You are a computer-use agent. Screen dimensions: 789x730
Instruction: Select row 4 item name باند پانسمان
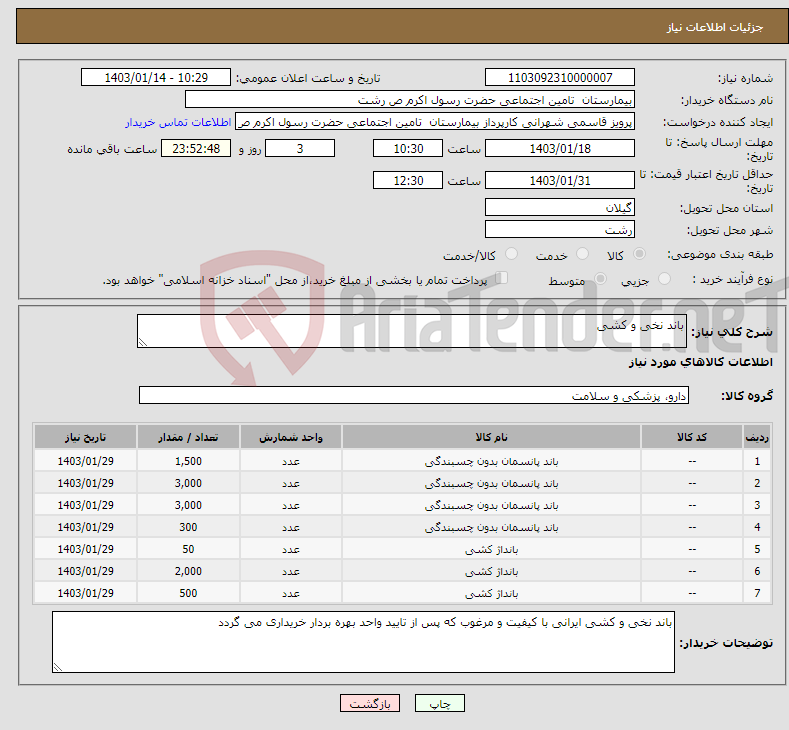tap(492, 528)
